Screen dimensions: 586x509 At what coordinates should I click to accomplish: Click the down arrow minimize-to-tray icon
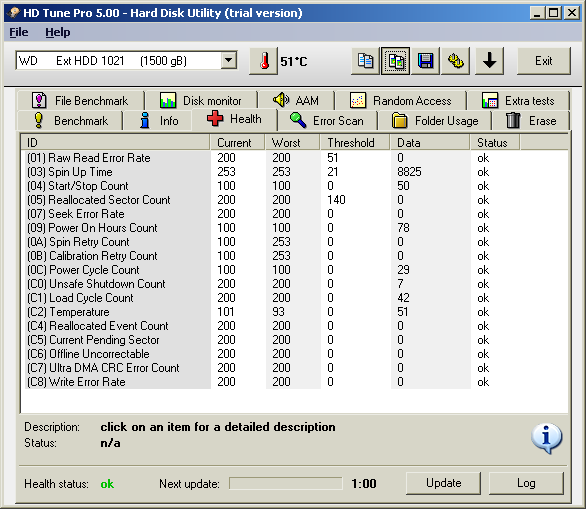point(490,61)
